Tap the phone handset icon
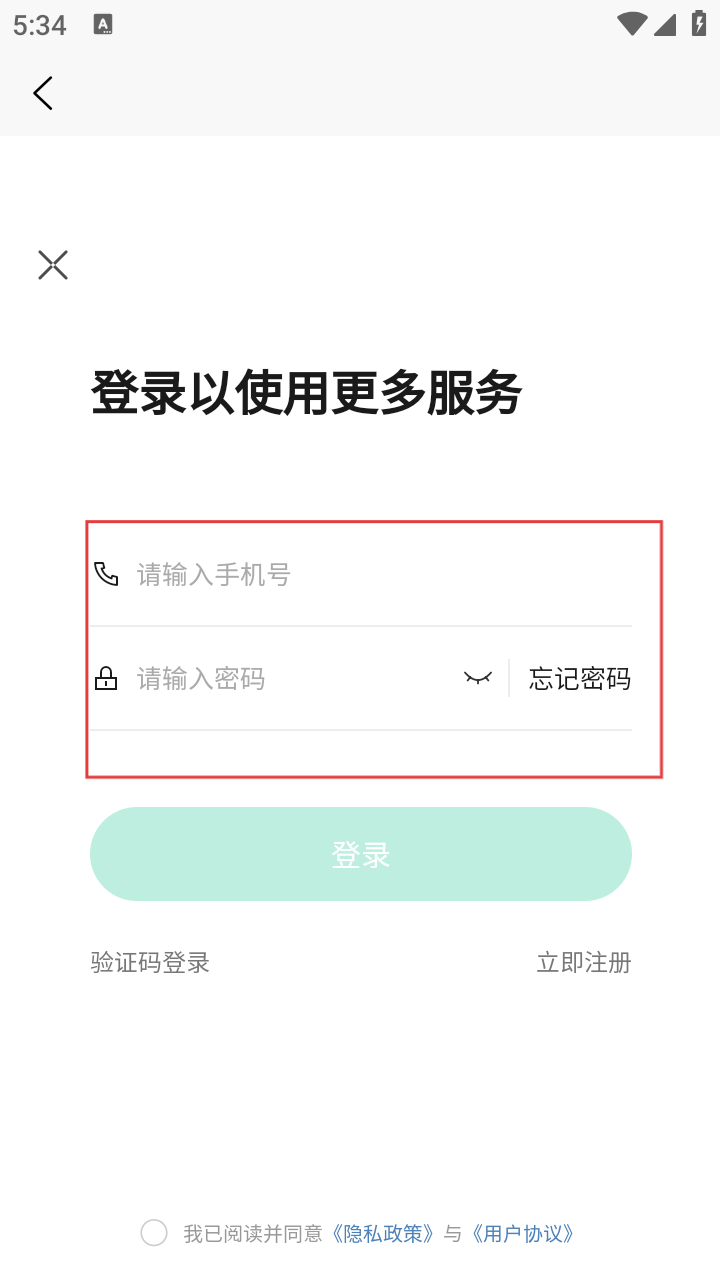This screenshot has width=720, height=1280. point(106,574)
